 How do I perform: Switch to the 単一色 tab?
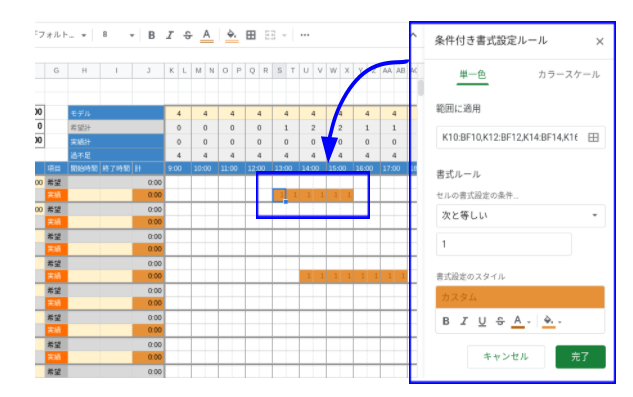472,74
